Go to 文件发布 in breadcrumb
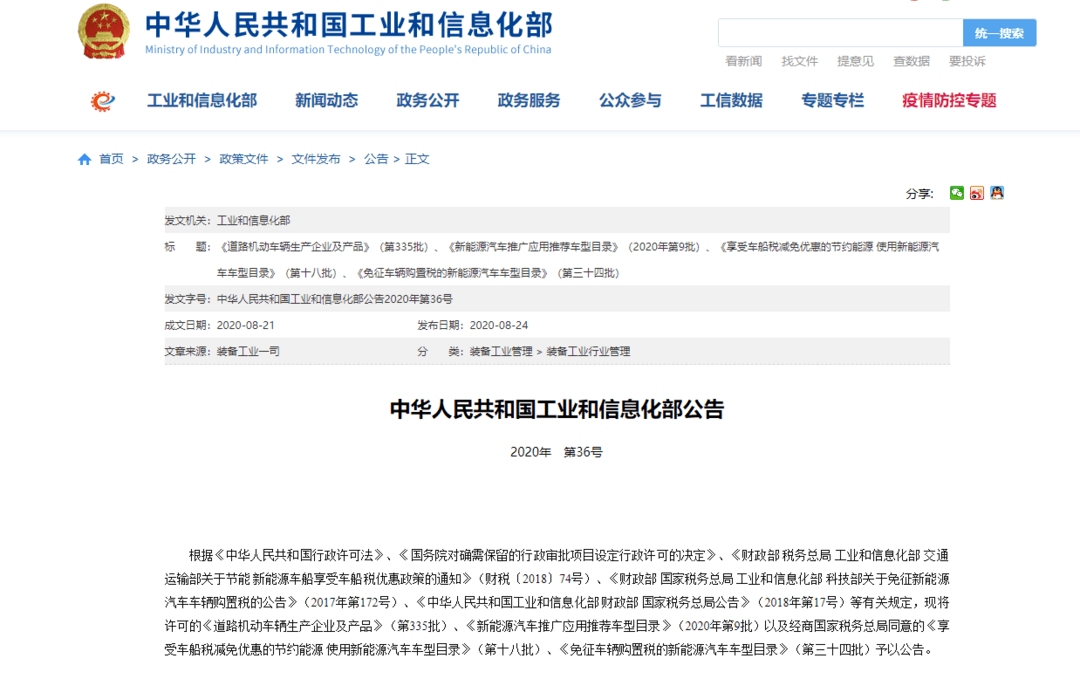Screen dimensions: 1080x679 click(316, 159)
